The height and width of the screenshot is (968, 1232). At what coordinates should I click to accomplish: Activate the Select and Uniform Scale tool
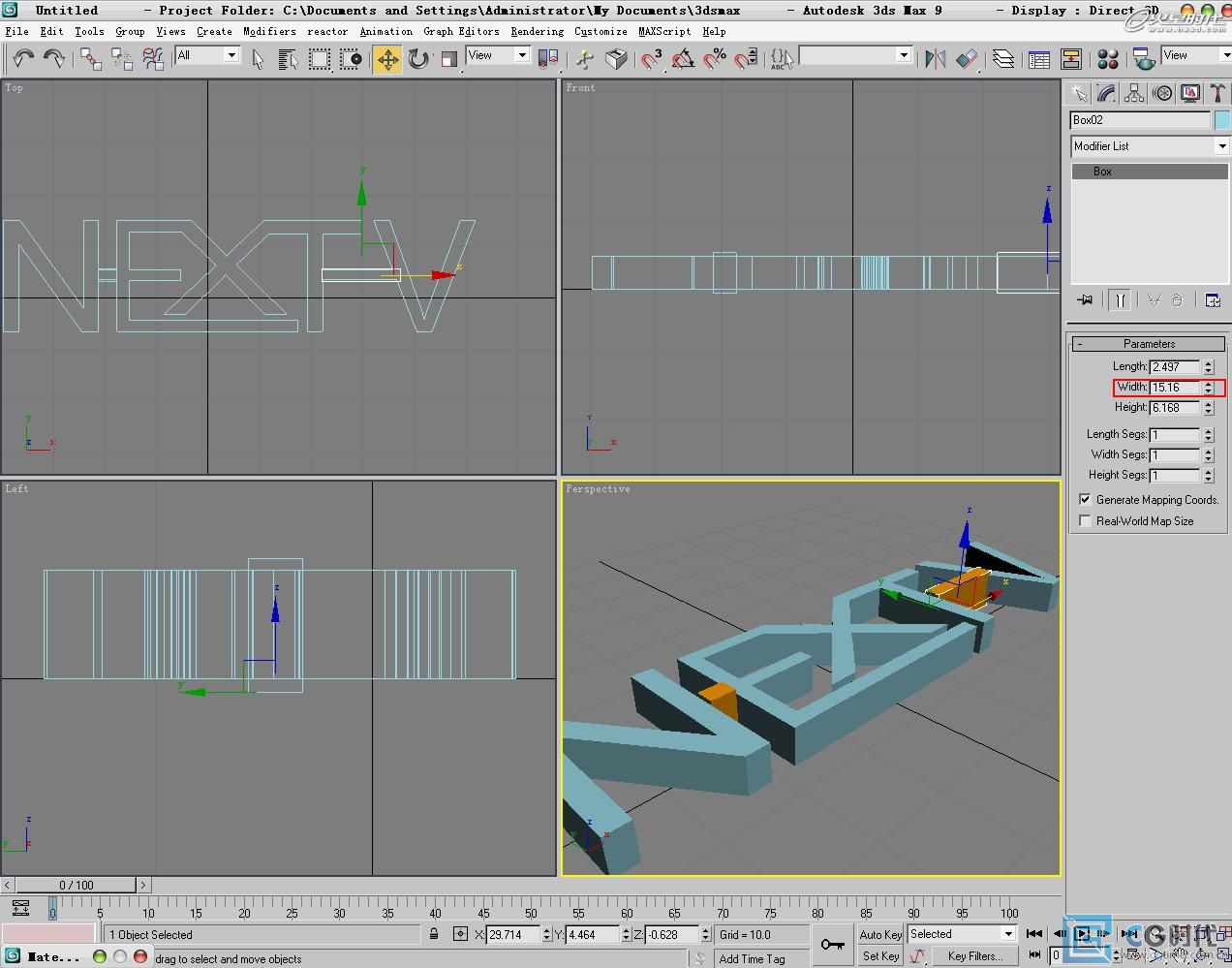point(448,59)
